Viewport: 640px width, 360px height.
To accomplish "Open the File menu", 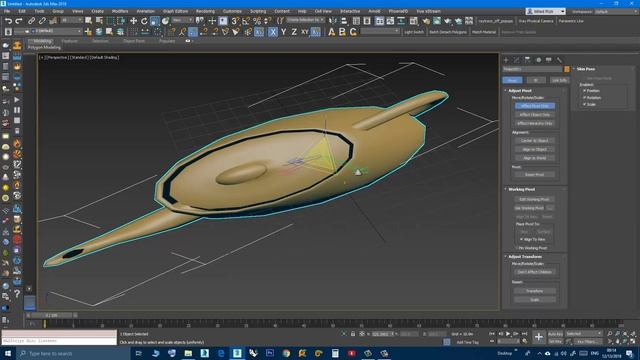I will coord(7,11).
